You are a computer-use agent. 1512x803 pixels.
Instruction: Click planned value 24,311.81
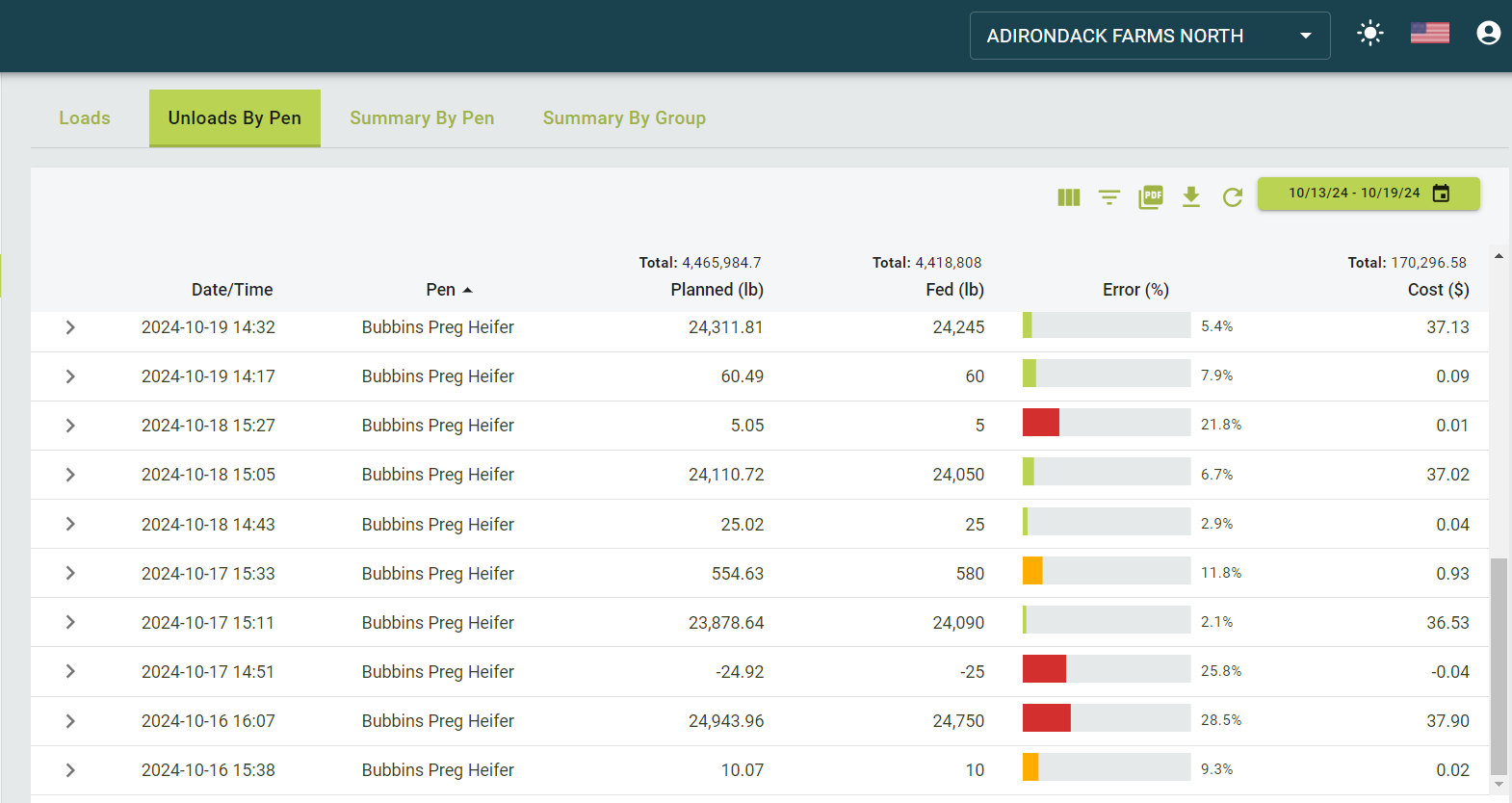click(725, 327)
